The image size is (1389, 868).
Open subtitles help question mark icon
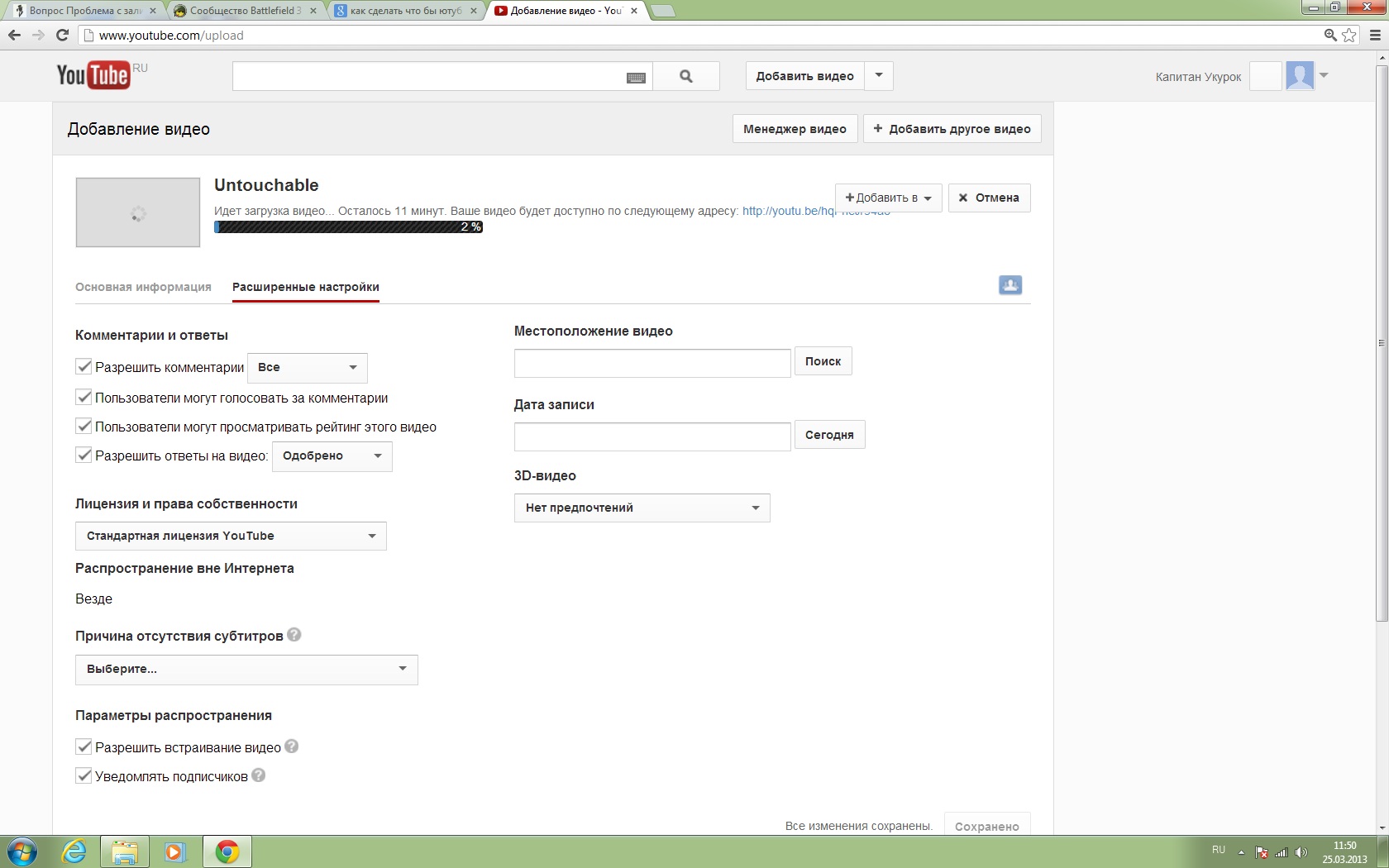tap(294, 635)
